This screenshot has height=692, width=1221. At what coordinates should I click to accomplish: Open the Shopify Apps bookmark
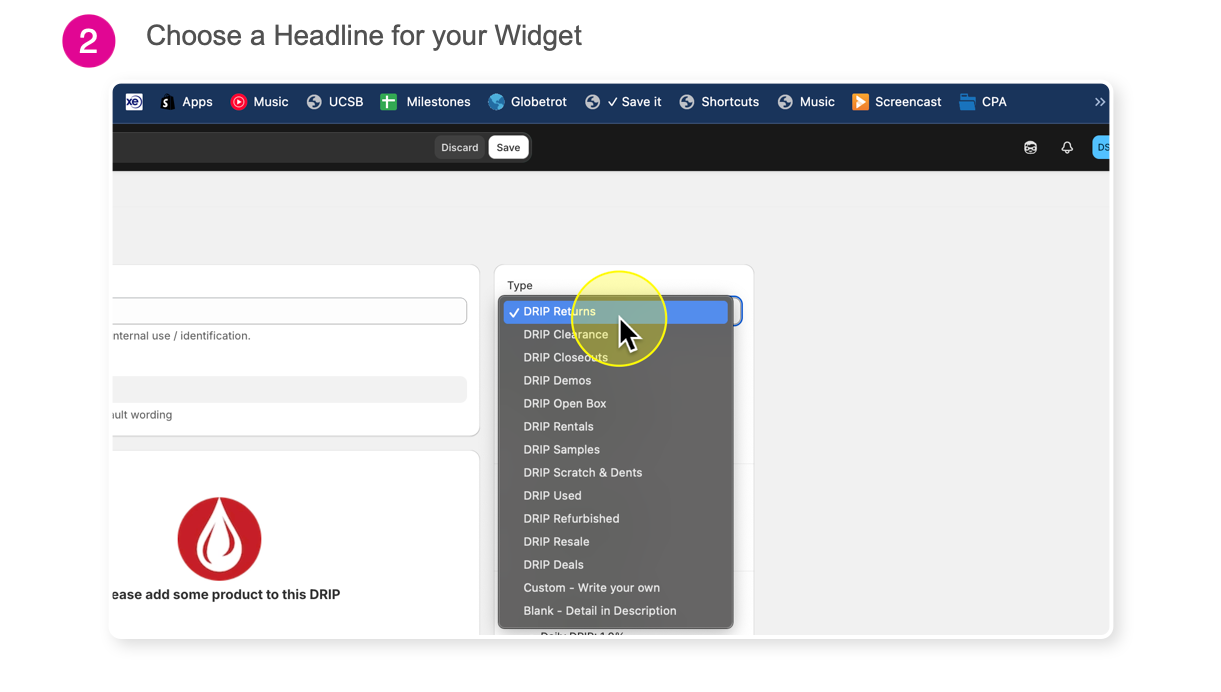187,102
